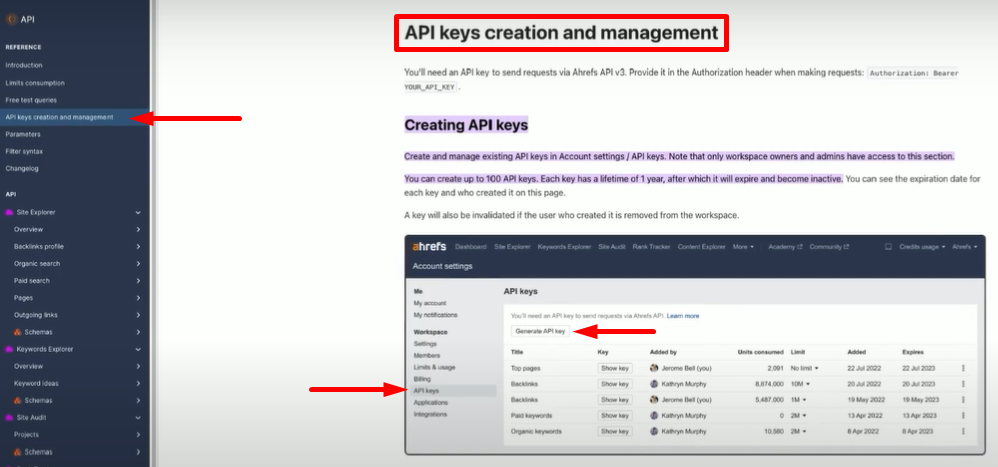This screenshot has width=998, height=467.
Task: Select the Outgoing links item
Action: tap(37, 315)
